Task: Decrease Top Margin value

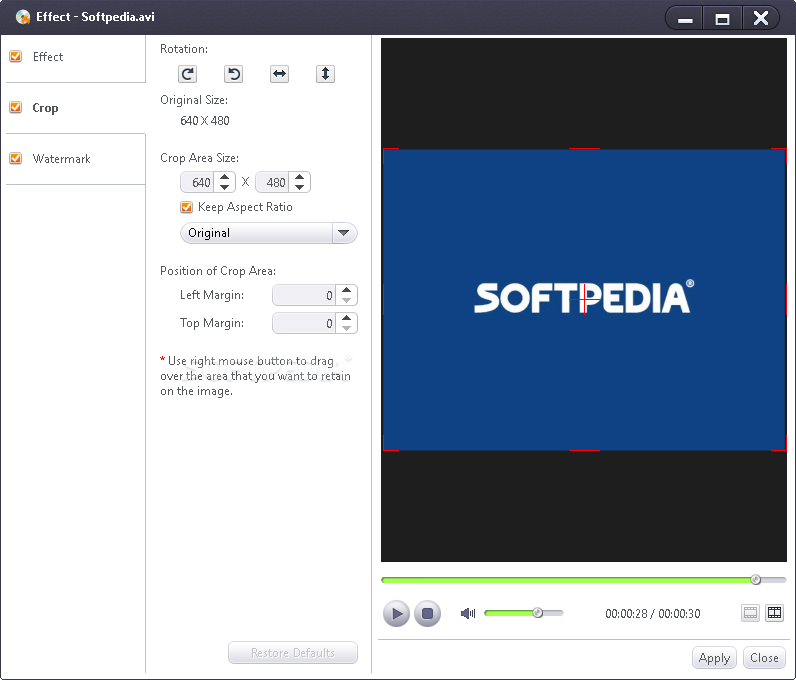Action: point(346,328)
